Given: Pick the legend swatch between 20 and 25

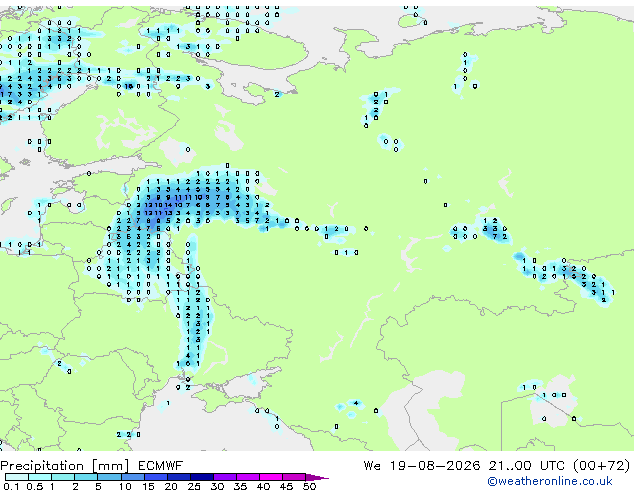Looking at the screenshot, I should [x=179, y=477].
